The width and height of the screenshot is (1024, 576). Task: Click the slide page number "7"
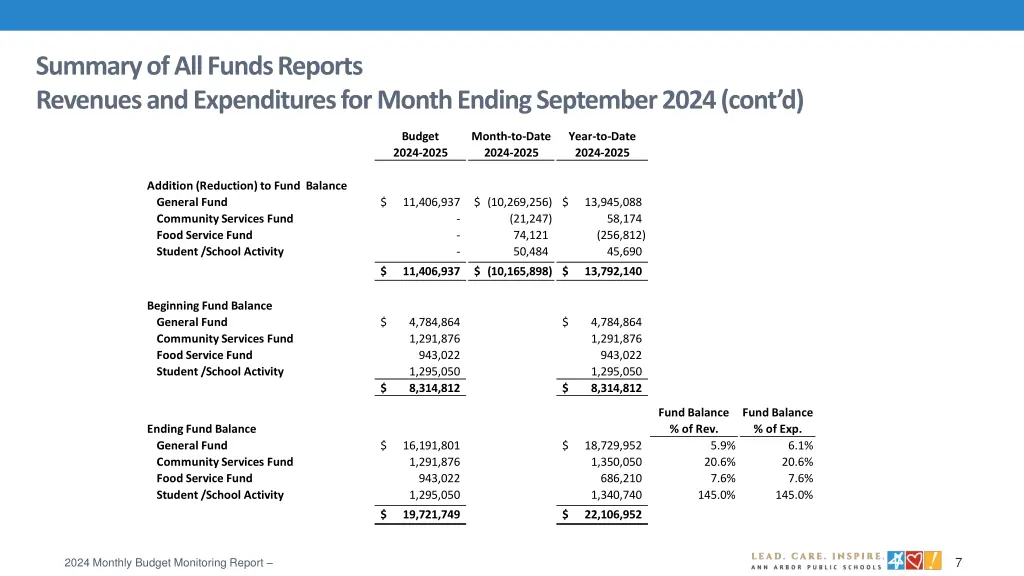coord(959,562)
